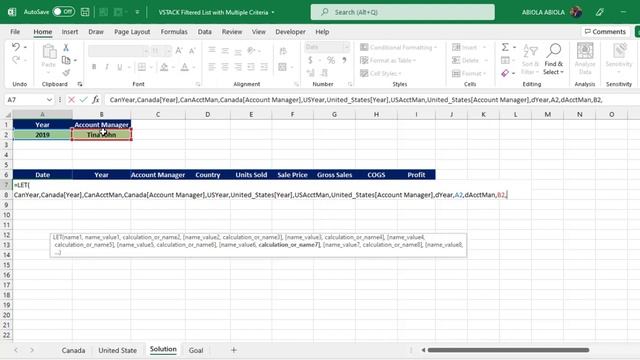
Task: Click the Fill down icon in Editing
Action: click(x=505, y=60)
